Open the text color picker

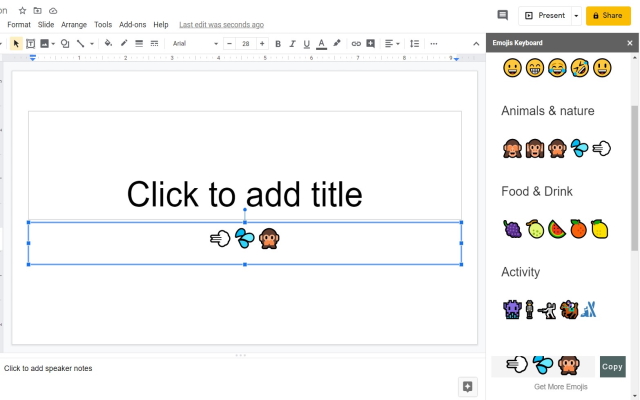(x=322, y=44)
